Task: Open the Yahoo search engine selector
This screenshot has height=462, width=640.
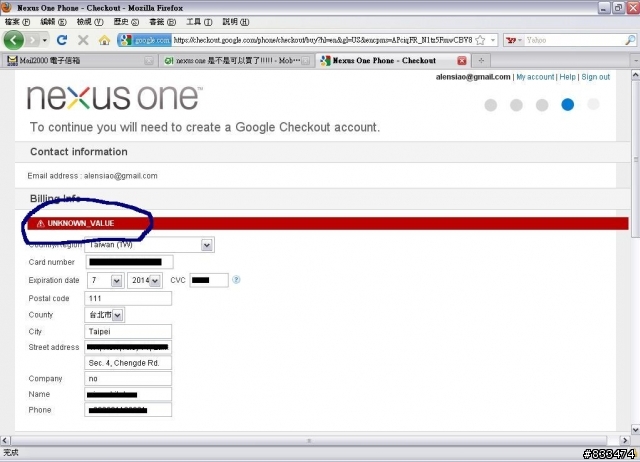Action: [x=514, y=40]
